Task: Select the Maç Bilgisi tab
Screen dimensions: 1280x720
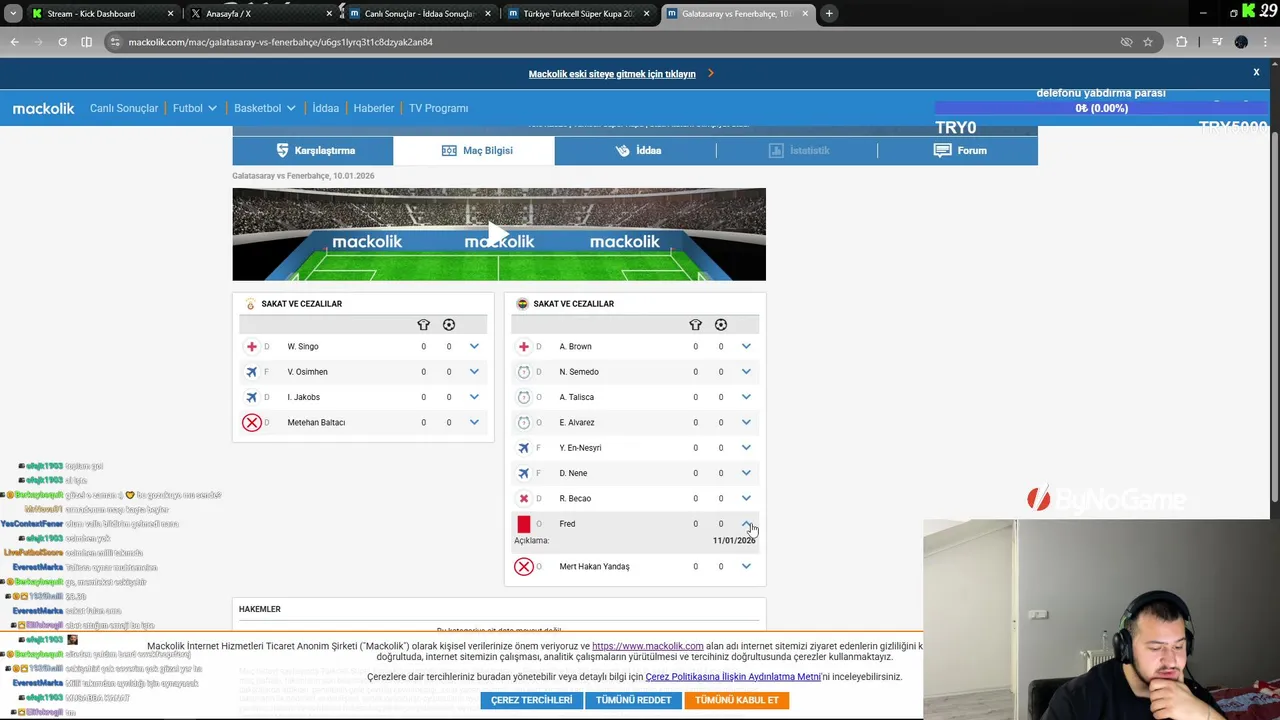Action: pyautogui.click(x=474, y=150)
